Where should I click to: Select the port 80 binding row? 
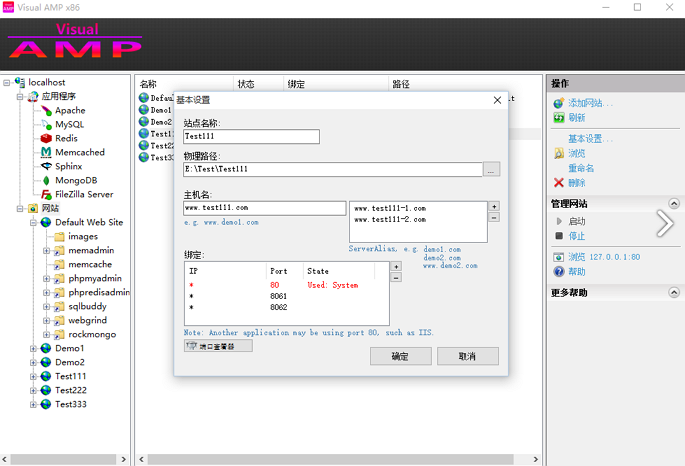click(x=287, y=285)
